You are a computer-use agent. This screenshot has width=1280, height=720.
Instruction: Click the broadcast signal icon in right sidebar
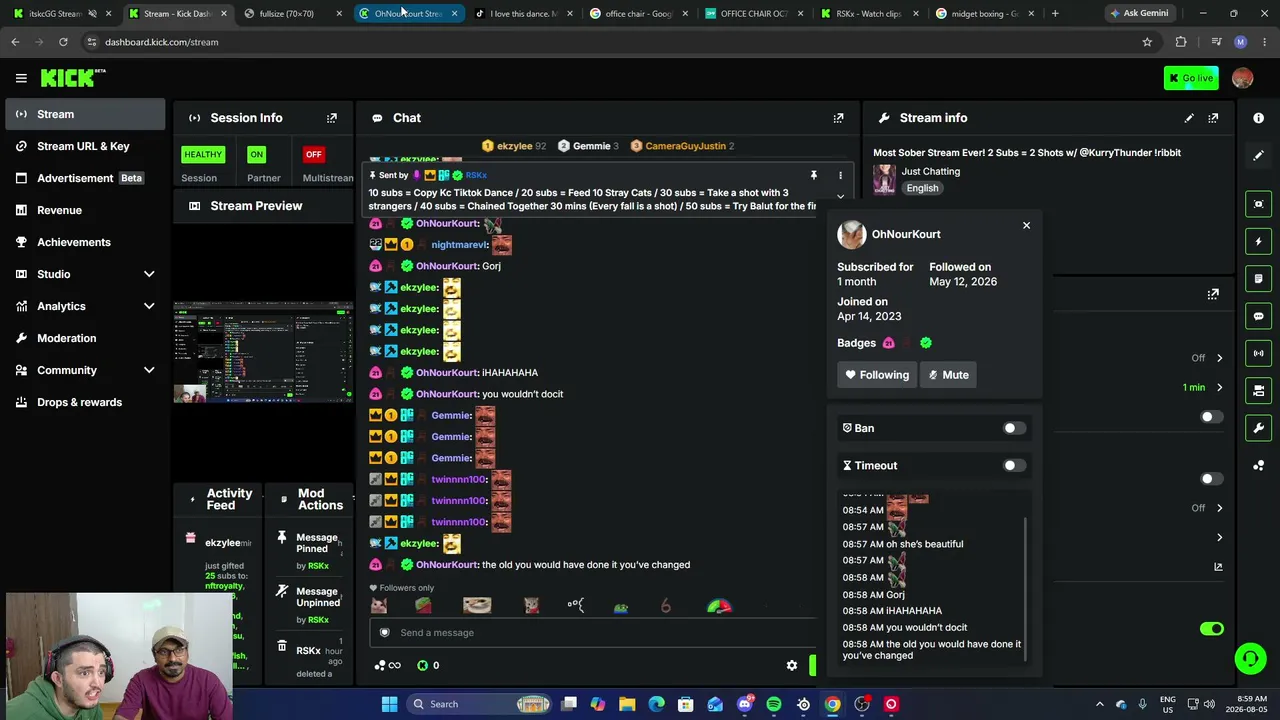[1258, 353]
